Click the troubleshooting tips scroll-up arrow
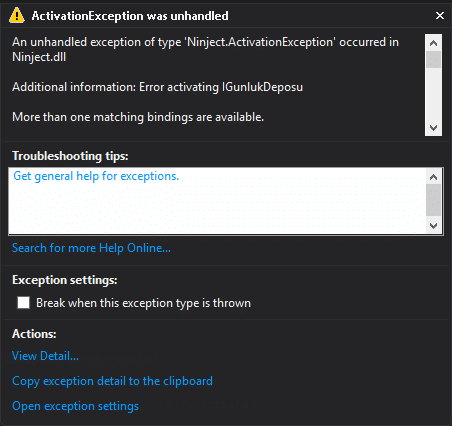 tap(433, 177)
